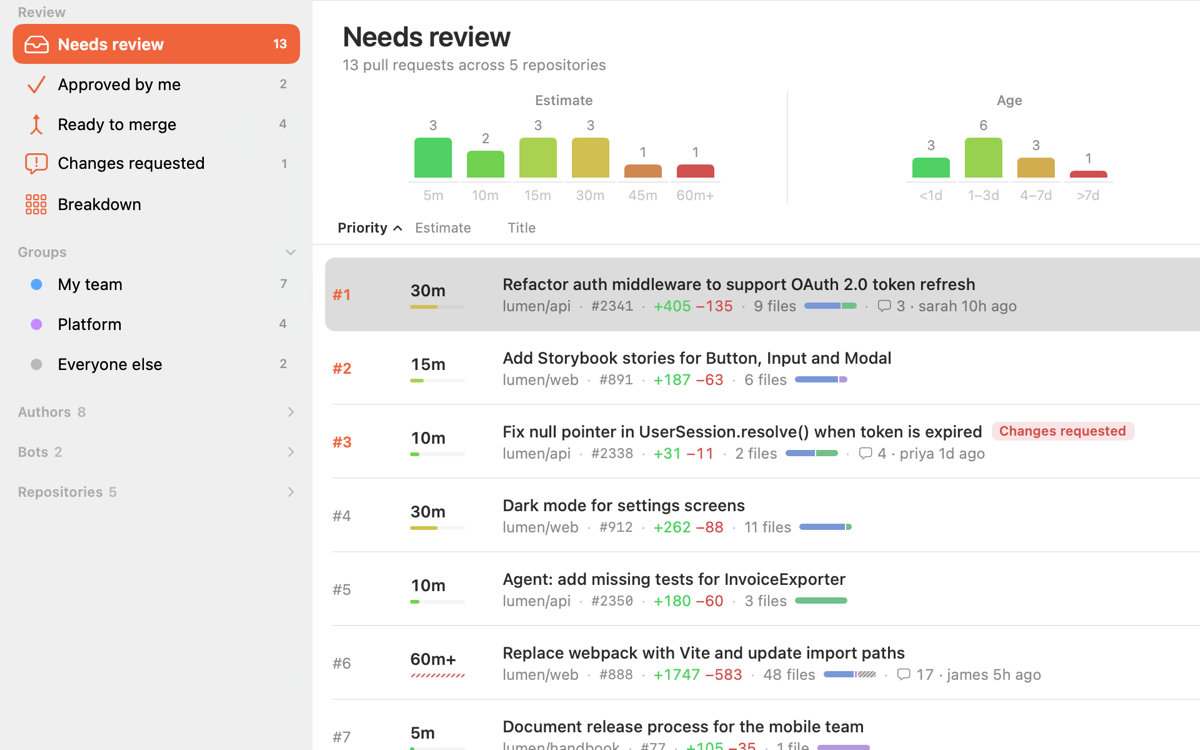Click the 15m estimate bar in chart
The height and width of the screenshot is (750, 1200).
click(538, 157)
